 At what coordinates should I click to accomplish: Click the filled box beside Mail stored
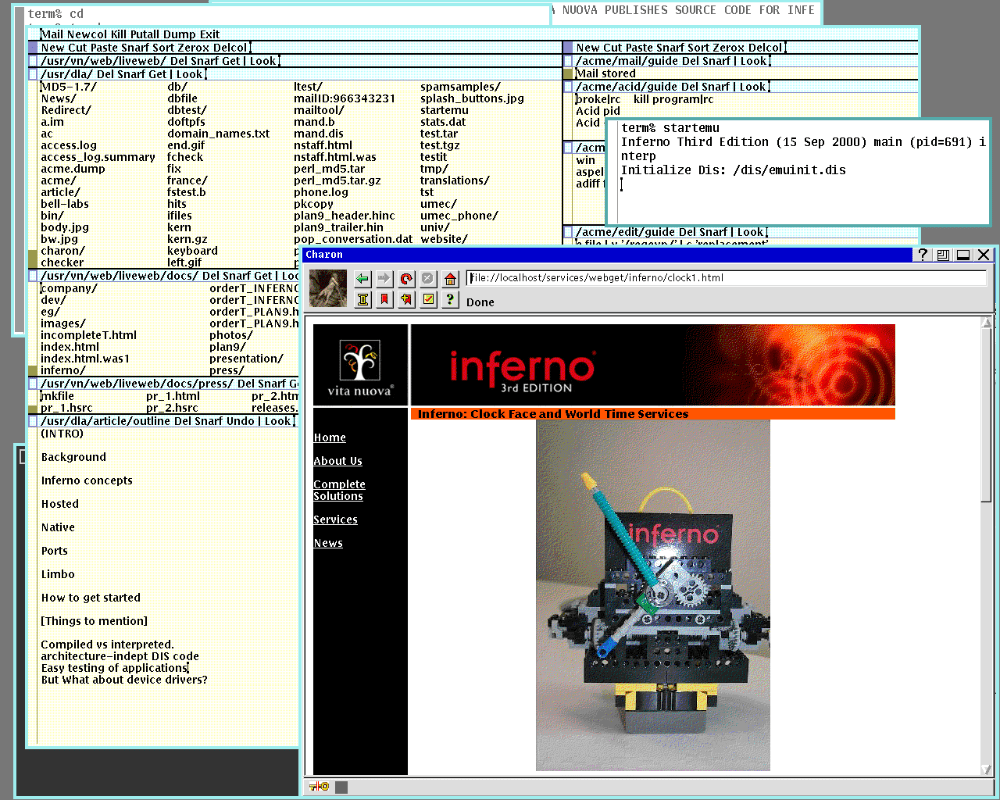click(x=569, y=74)
